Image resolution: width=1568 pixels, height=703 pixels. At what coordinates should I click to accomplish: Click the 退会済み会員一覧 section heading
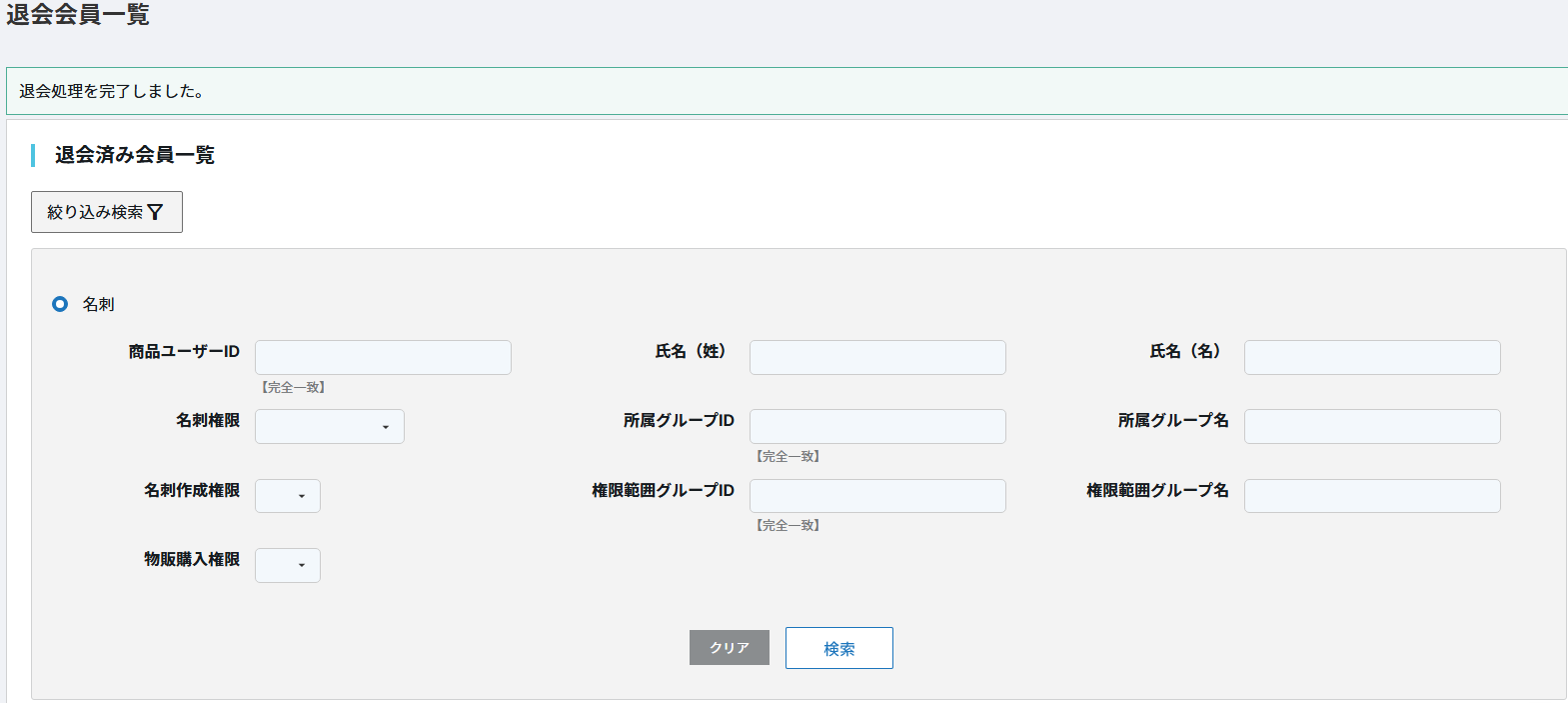click(134, 155)
